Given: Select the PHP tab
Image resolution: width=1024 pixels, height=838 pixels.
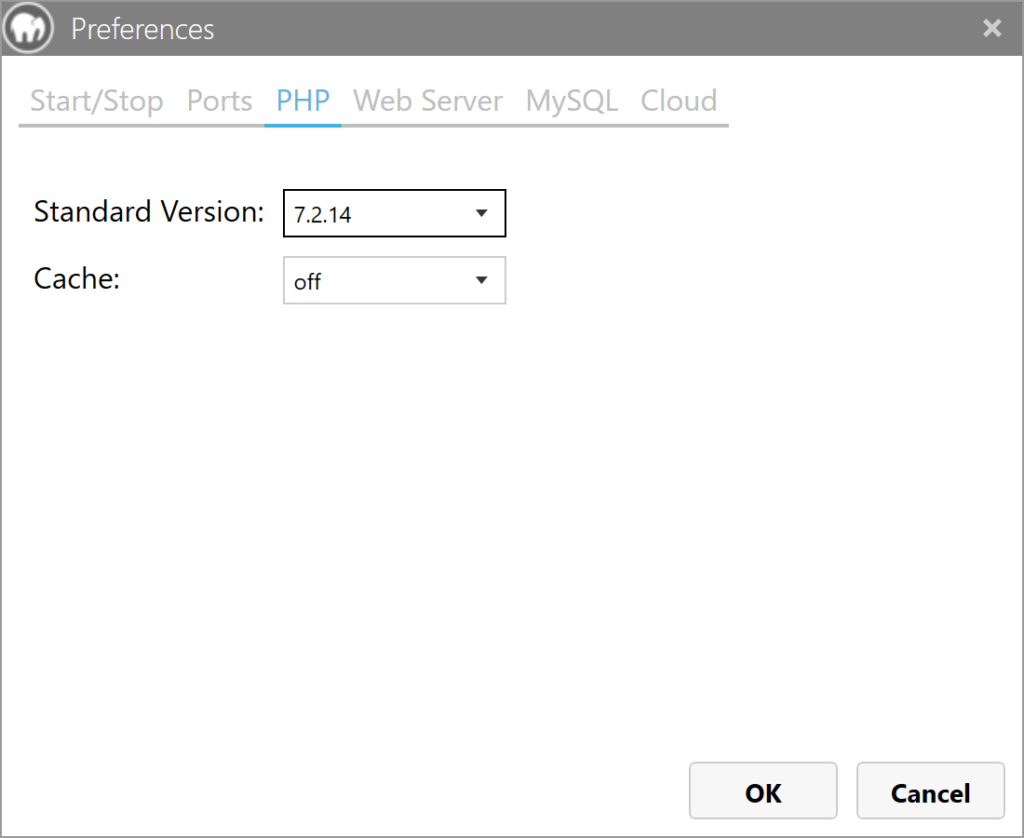Looking at the screenshot, I should (303, 101).
